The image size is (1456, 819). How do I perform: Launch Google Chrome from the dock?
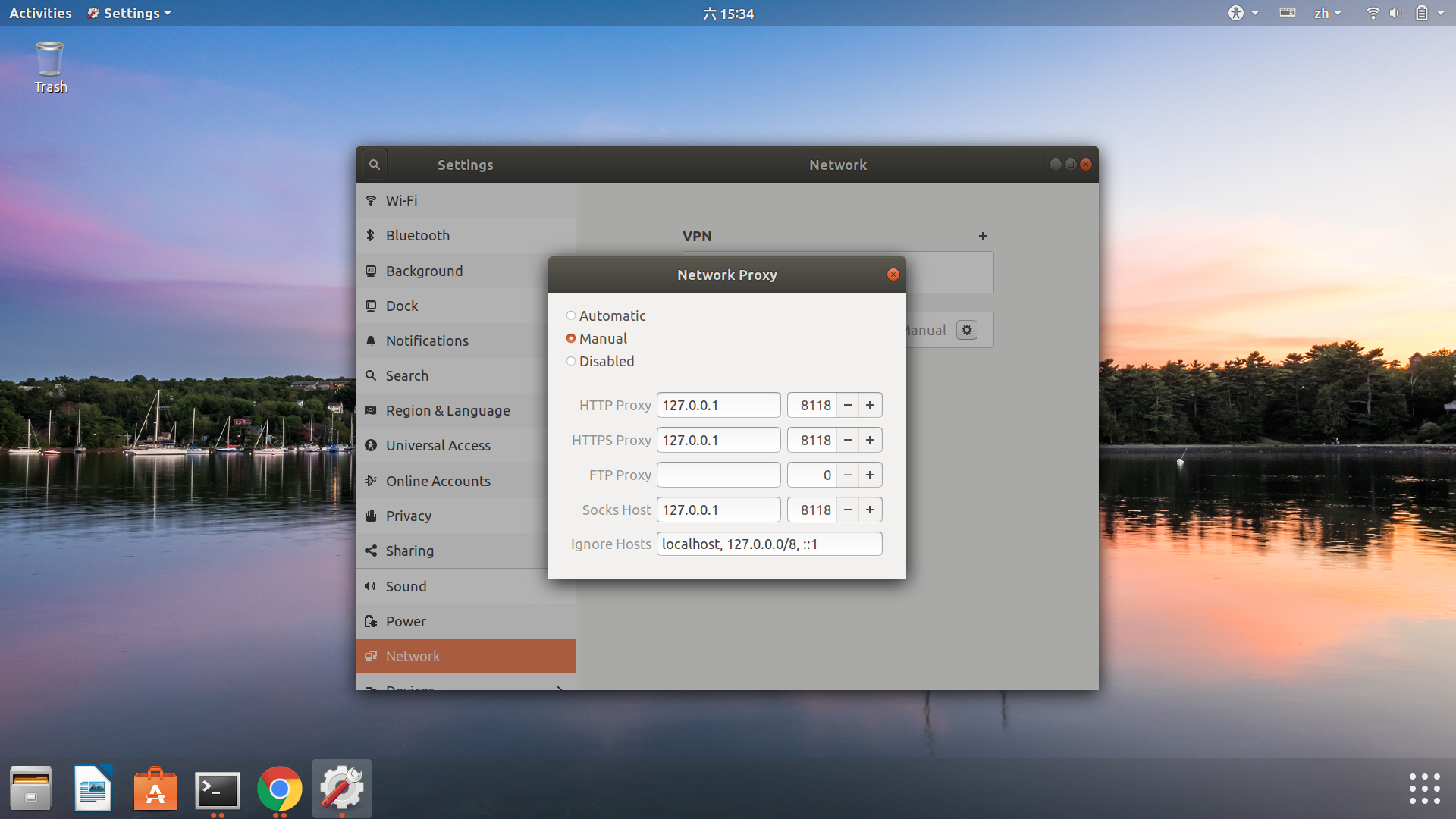pyautogui.click(x=279, y=789)
